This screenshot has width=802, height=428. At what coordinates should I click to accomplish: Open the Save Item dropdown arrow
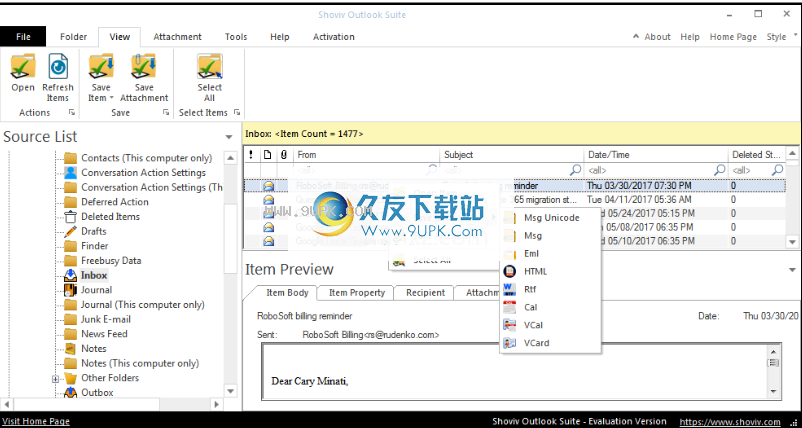tap(111, 98)
